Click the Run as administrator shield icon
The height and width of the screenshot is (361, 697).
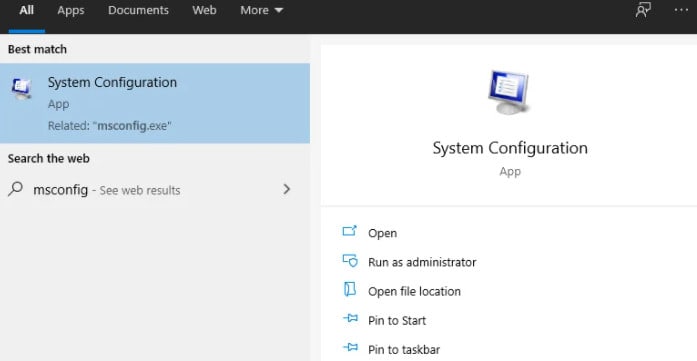tap(350, 261)
